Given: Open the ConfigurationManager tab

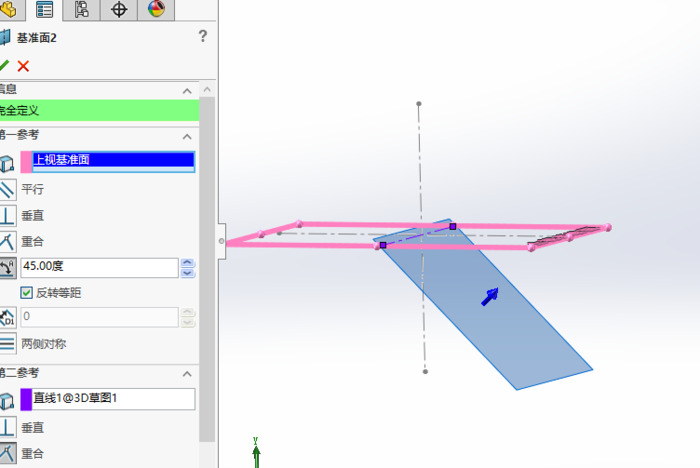Looking at the screenshot, I should point(82,10).
